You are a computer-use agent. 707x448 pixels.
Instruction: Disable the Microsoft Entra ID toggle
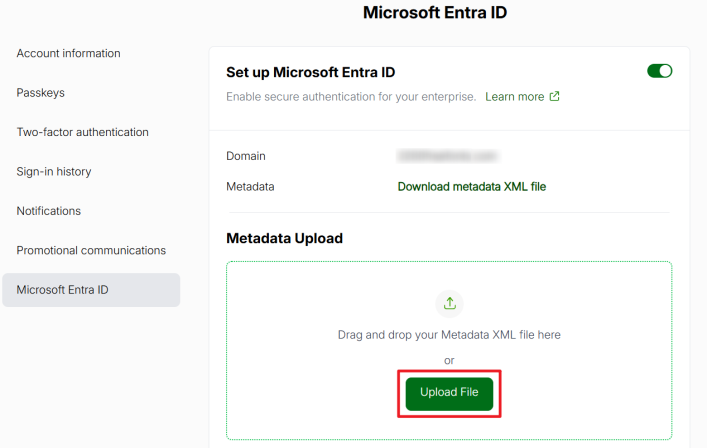(660, 71)
